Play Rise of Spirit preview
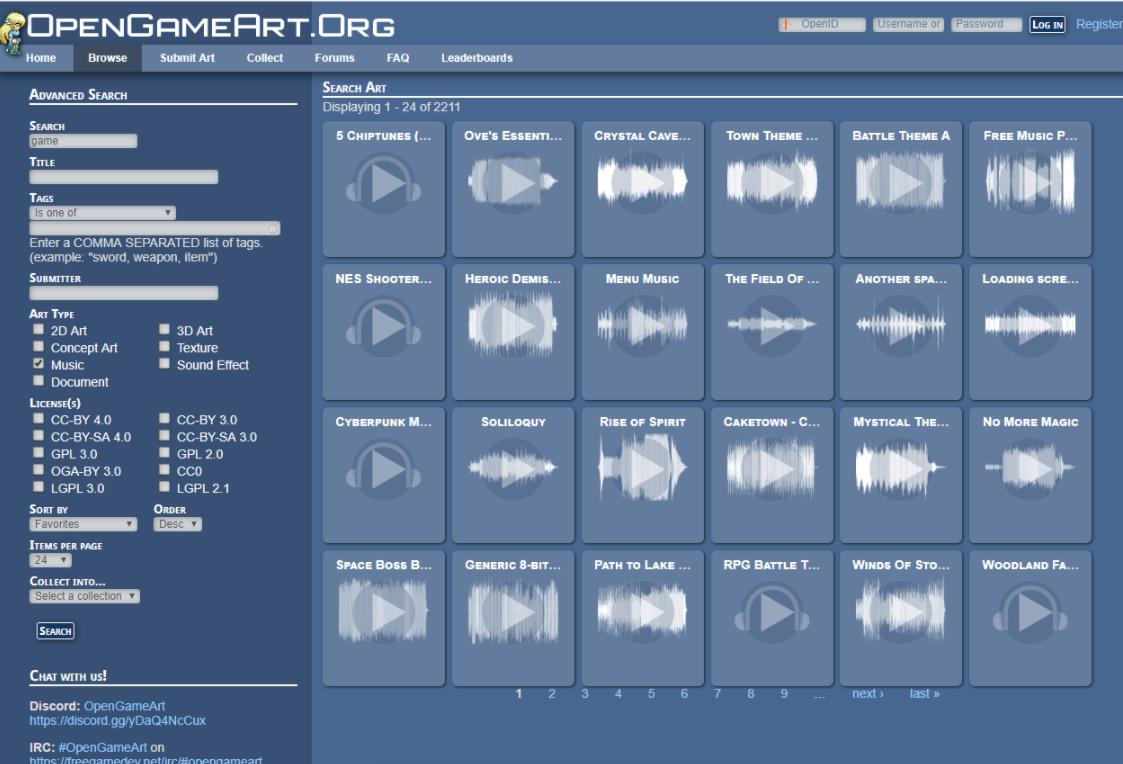This screenshot has height=764, width=1123. click(642, 470)
